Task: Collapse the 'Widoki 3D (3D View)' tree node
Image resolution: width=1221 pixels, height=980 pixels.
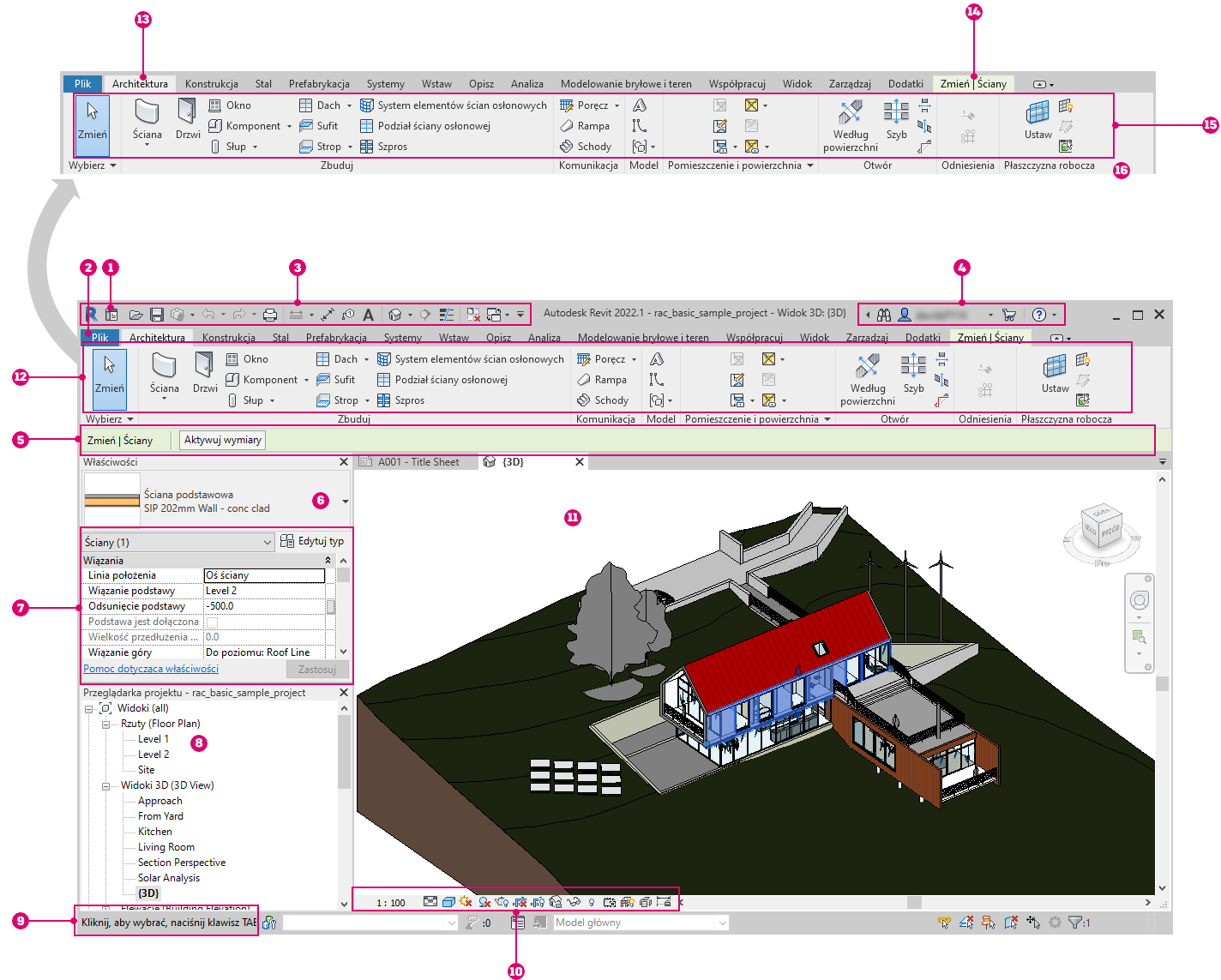Action: coord(106,786)
